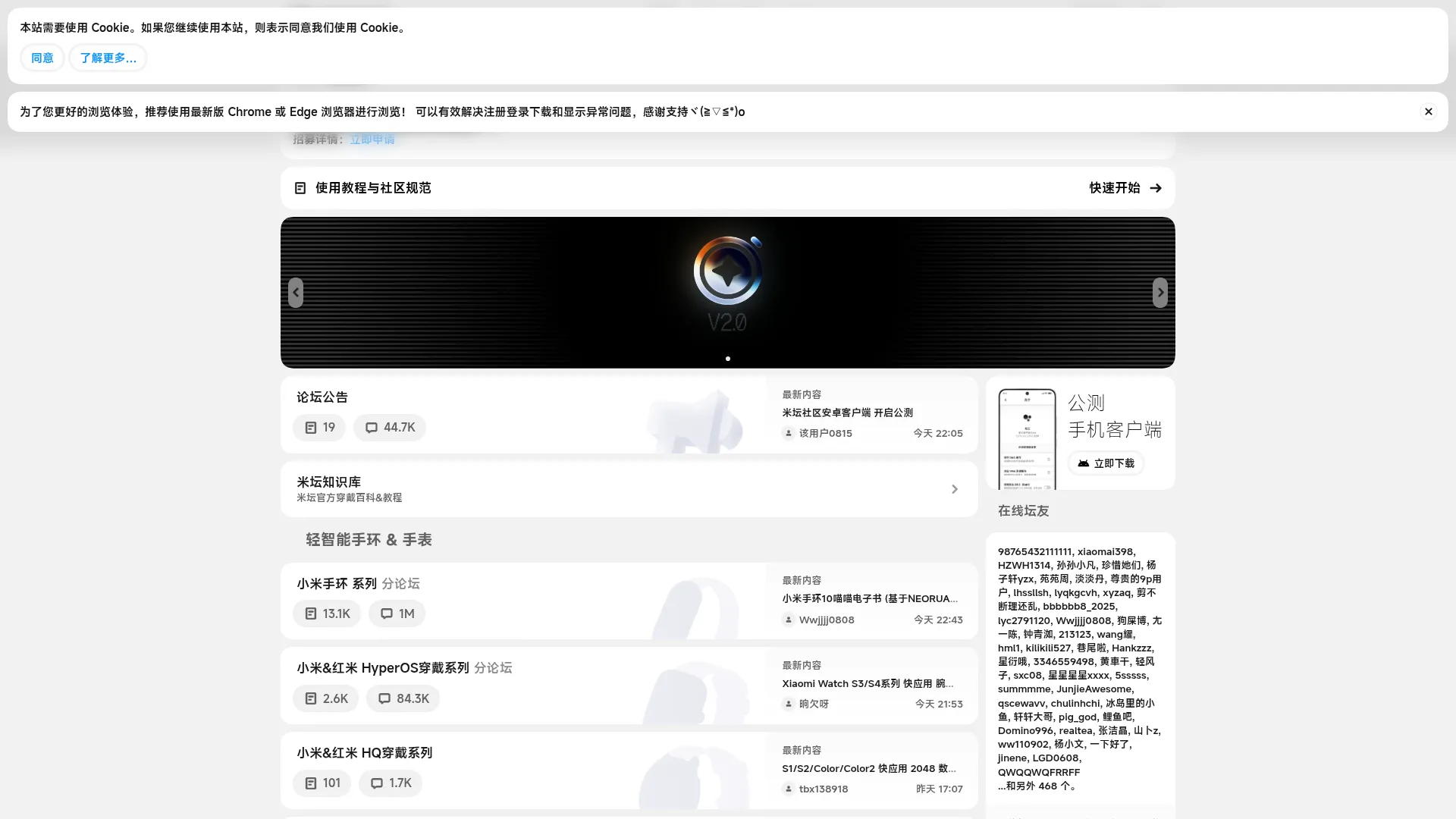
Task: Open 小米&红米 HQ穿戴系列 forum
Action: tap(365, 753)
